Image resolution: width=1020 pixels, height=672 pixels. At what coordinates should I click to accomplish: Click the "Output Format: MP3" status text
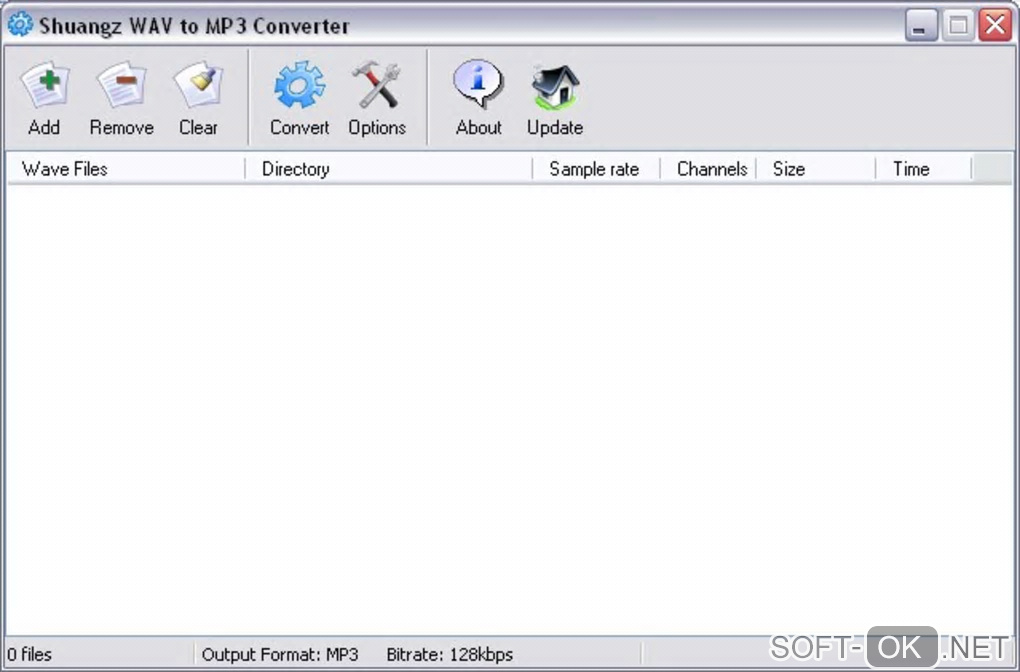(280, 654)
